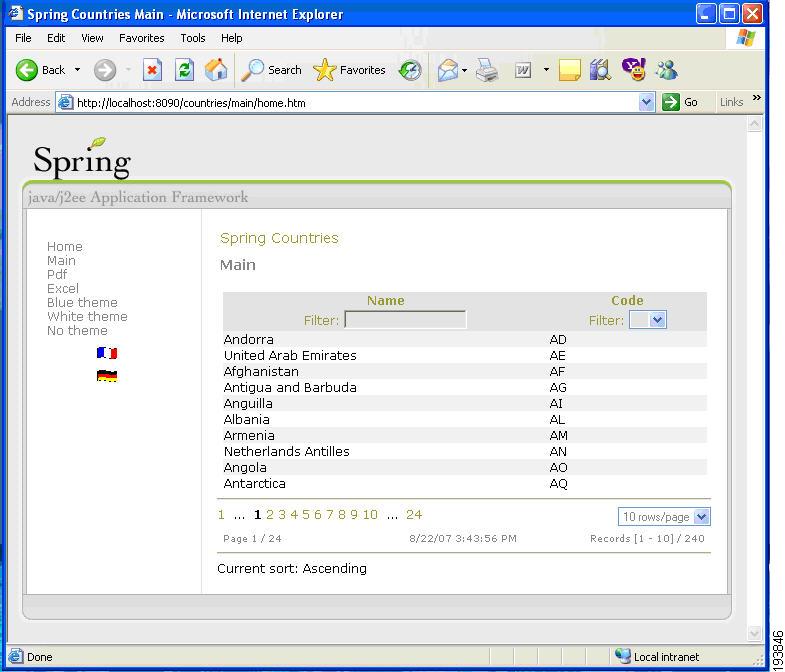
Task: Expand the address bar URL dropdown
Action: click(646, 102)
